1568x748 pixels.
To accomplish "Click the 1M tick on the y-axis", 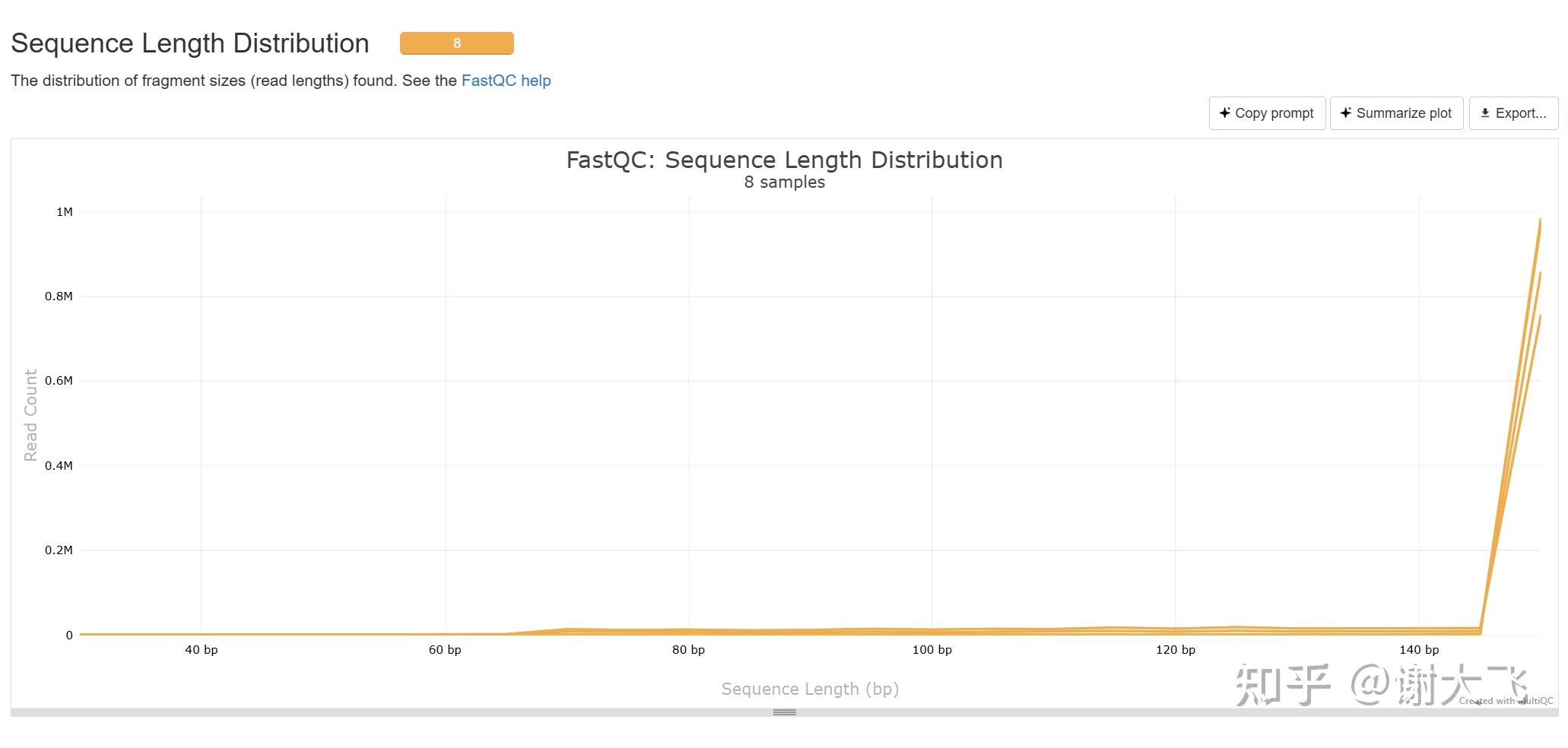I will tap(65, 212).
